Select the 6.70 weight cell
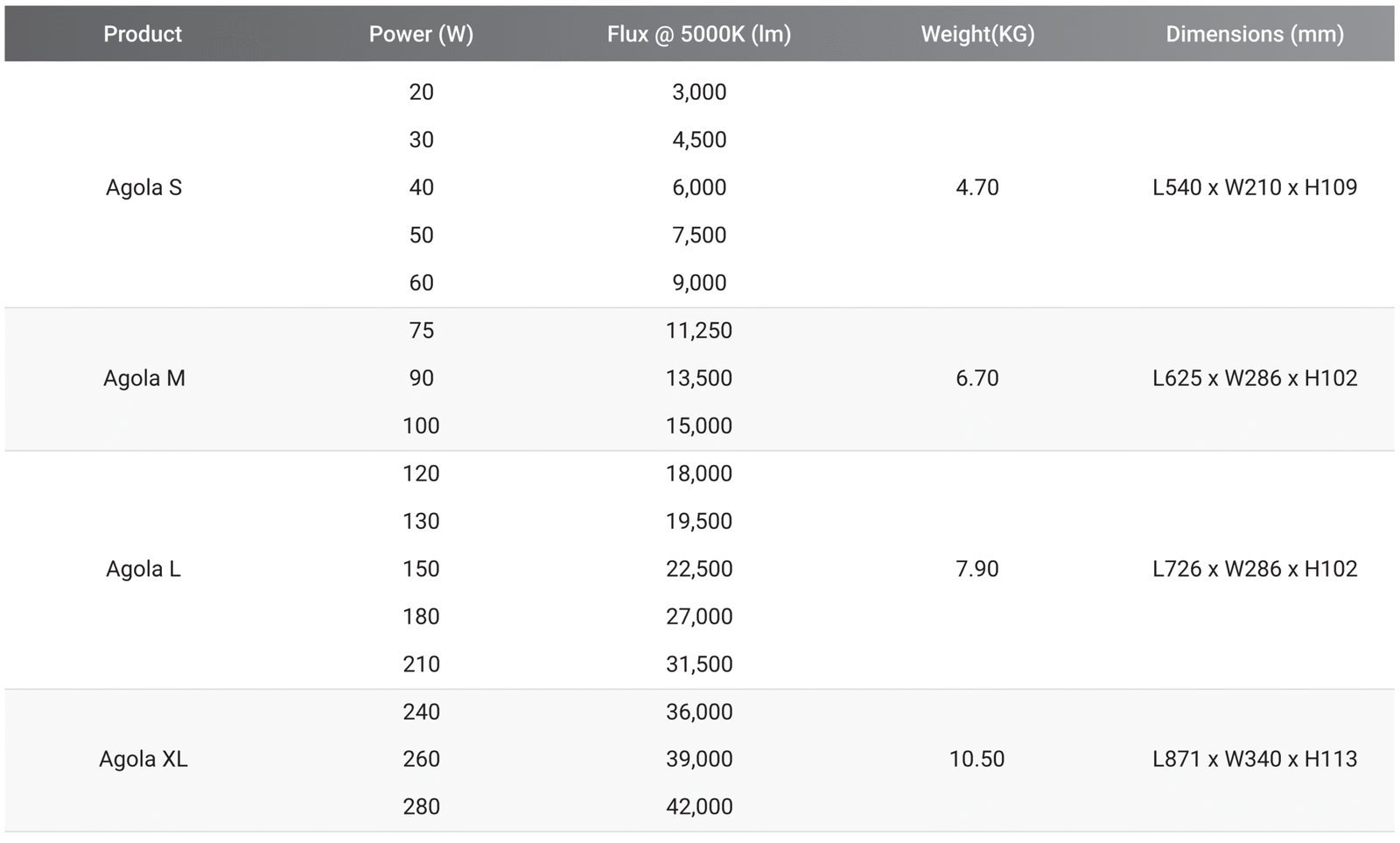The height and width of the screenshot is (843, 1400). tap(977, 378)
